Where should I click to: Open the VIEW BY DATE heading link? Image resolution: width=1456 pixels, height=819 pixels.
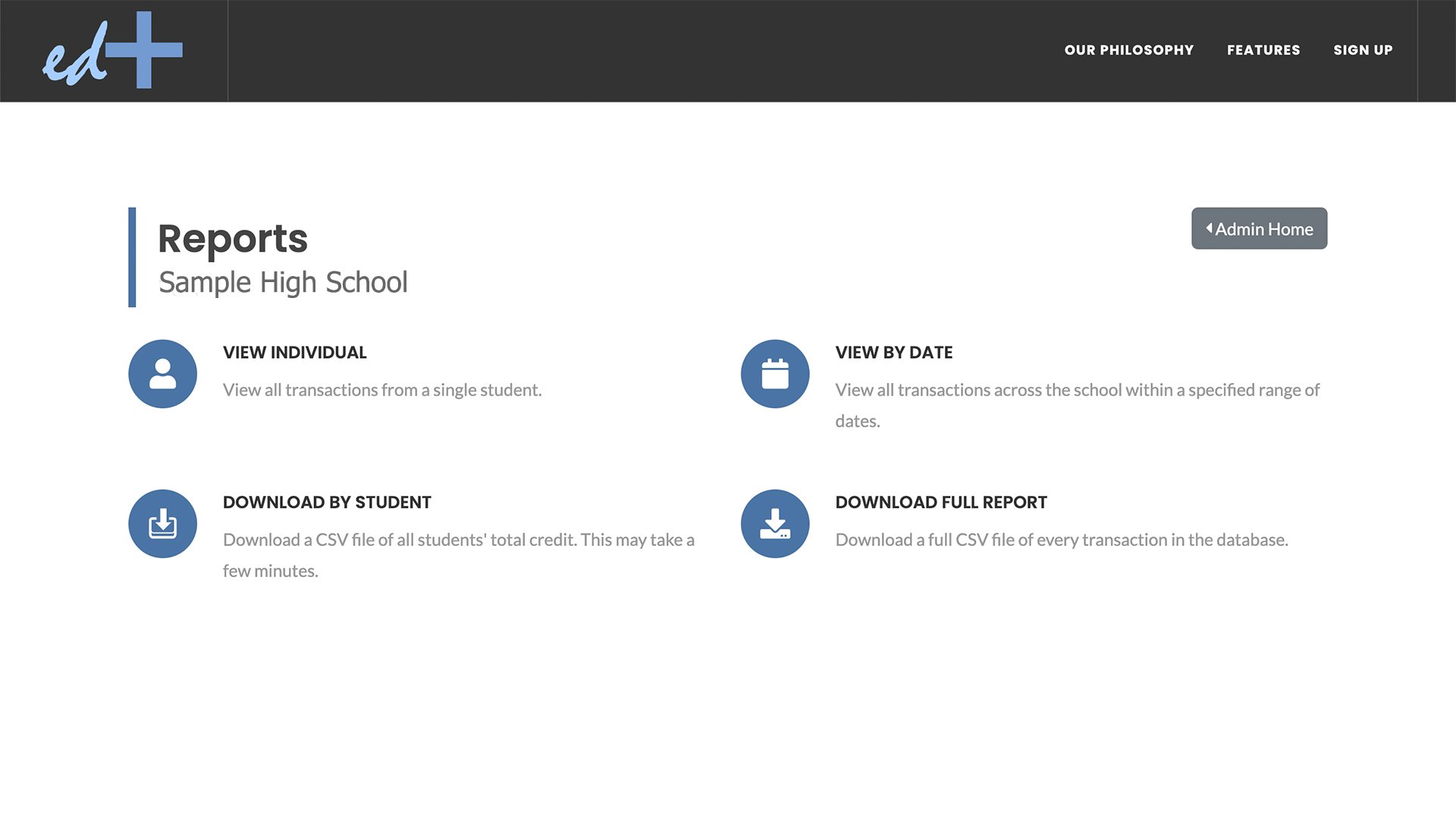coord(893,353)
